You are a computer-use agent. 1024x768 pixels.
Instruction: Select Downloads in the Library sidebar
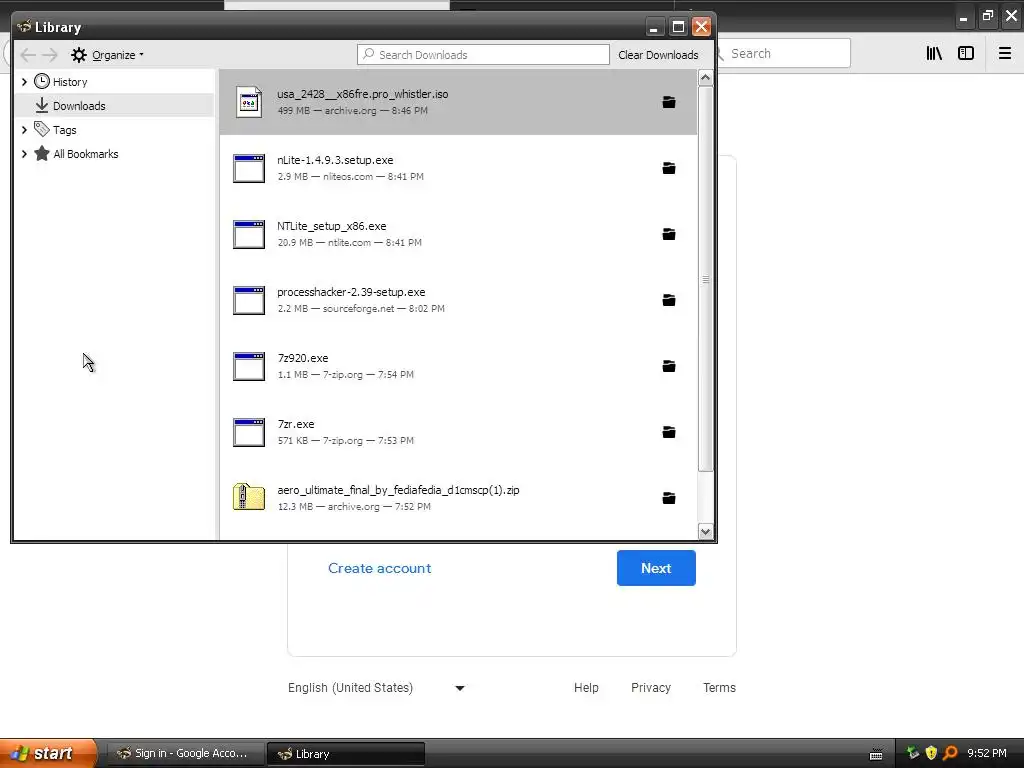coord(79,106)
